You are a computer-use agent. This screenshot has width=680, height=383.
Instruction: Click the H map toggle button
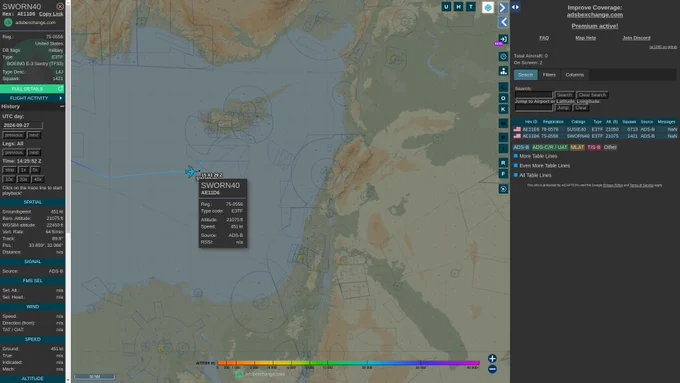click(458, 7)
